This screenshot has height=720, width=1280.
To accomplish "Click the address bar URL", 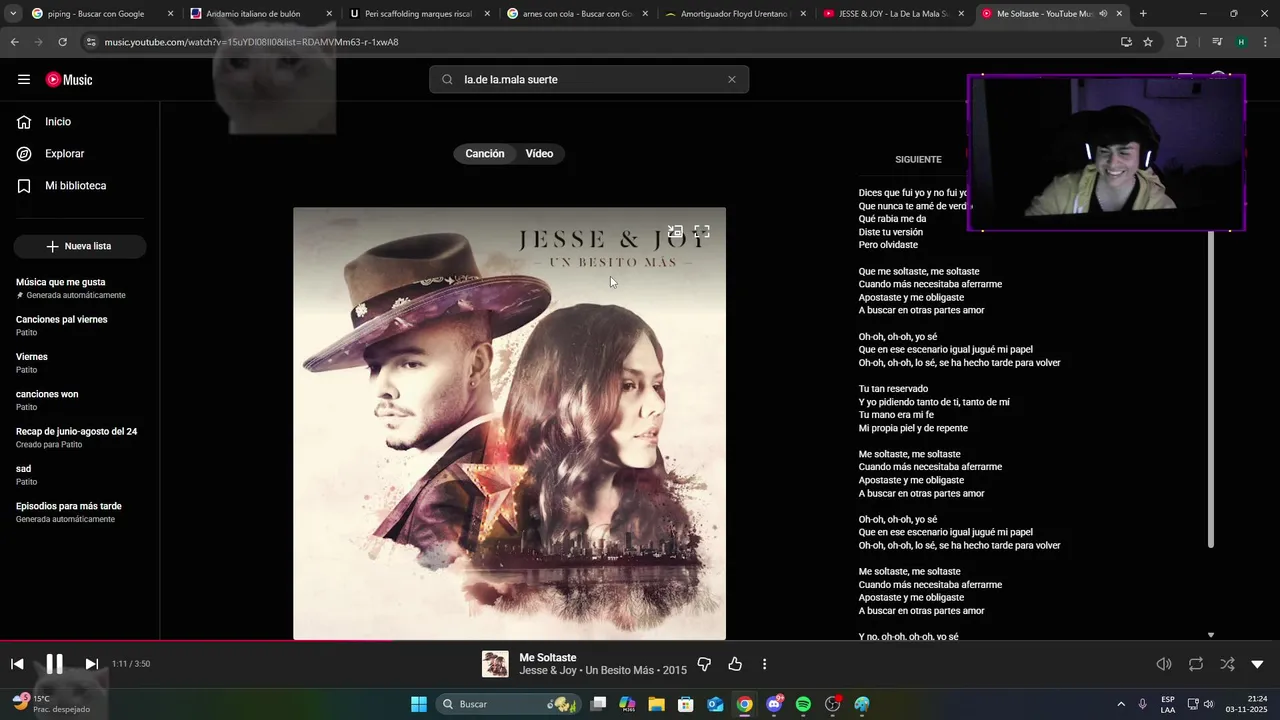I will click(x=251, y=42).
